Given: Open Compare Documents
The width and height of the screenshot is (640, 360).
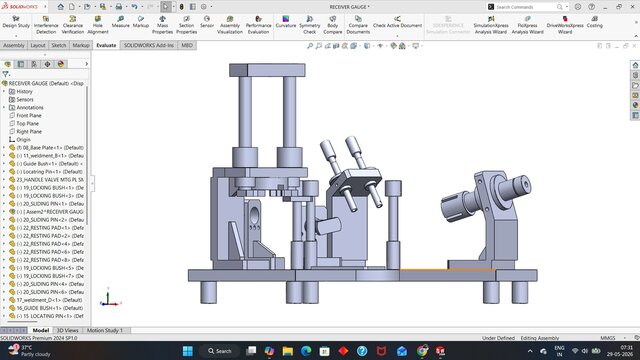Looking at the screenshot, I should (x=358, y=25).
